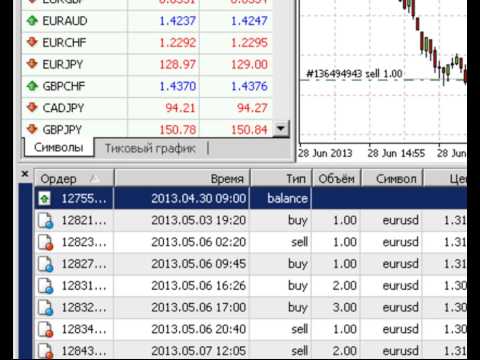Sort history by Ордер column header
The image size is (480, 360).
[x=74, y=179]
